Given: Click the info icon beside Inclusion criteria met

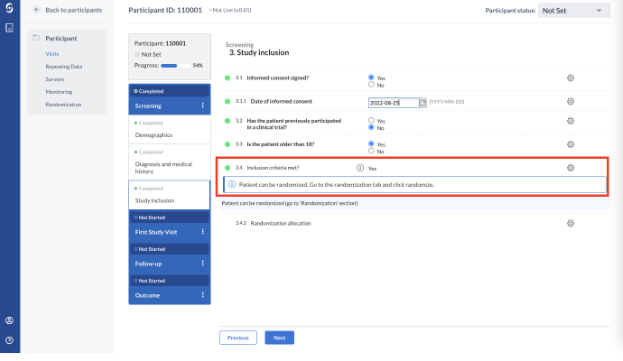Looking at the screenshot, I should (x=360, y=168).
